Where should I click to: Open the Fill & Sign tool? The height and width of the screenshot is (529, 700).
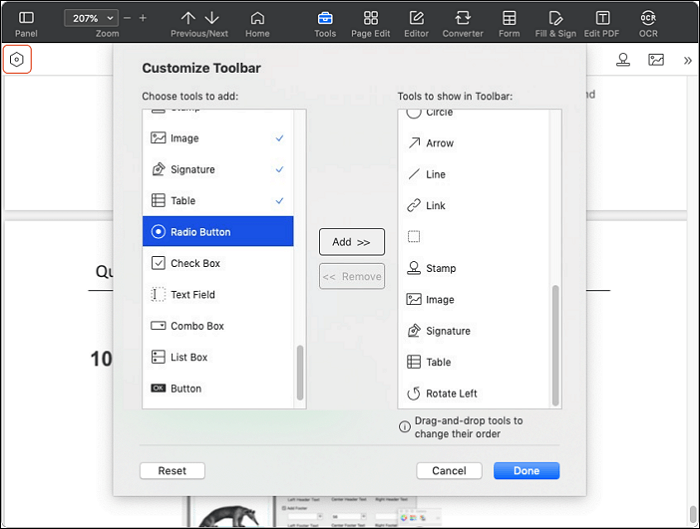tap(555, 22)
